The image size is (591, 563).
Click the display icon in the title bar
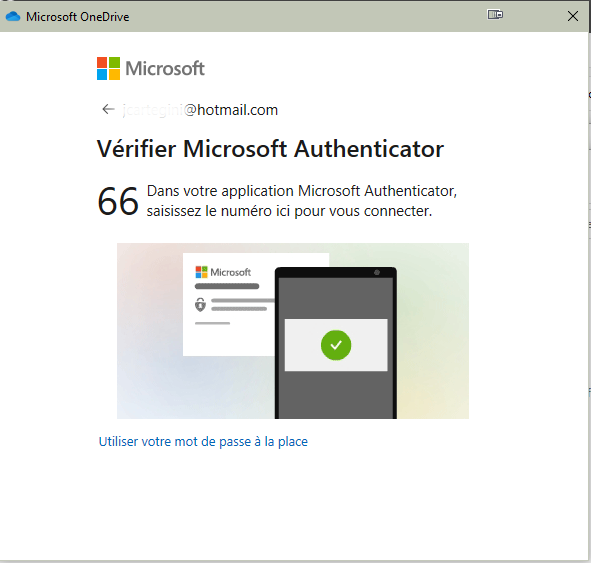coord(495,15)
